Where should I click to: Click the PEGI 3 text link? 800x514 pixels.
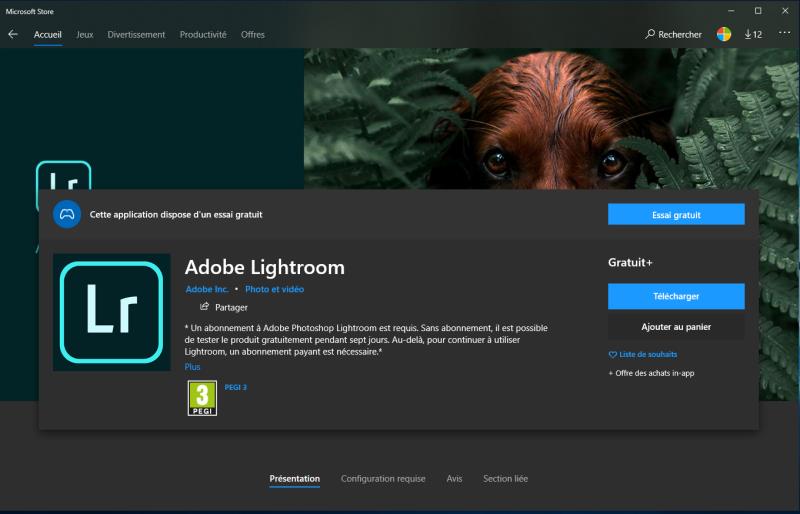235,387
